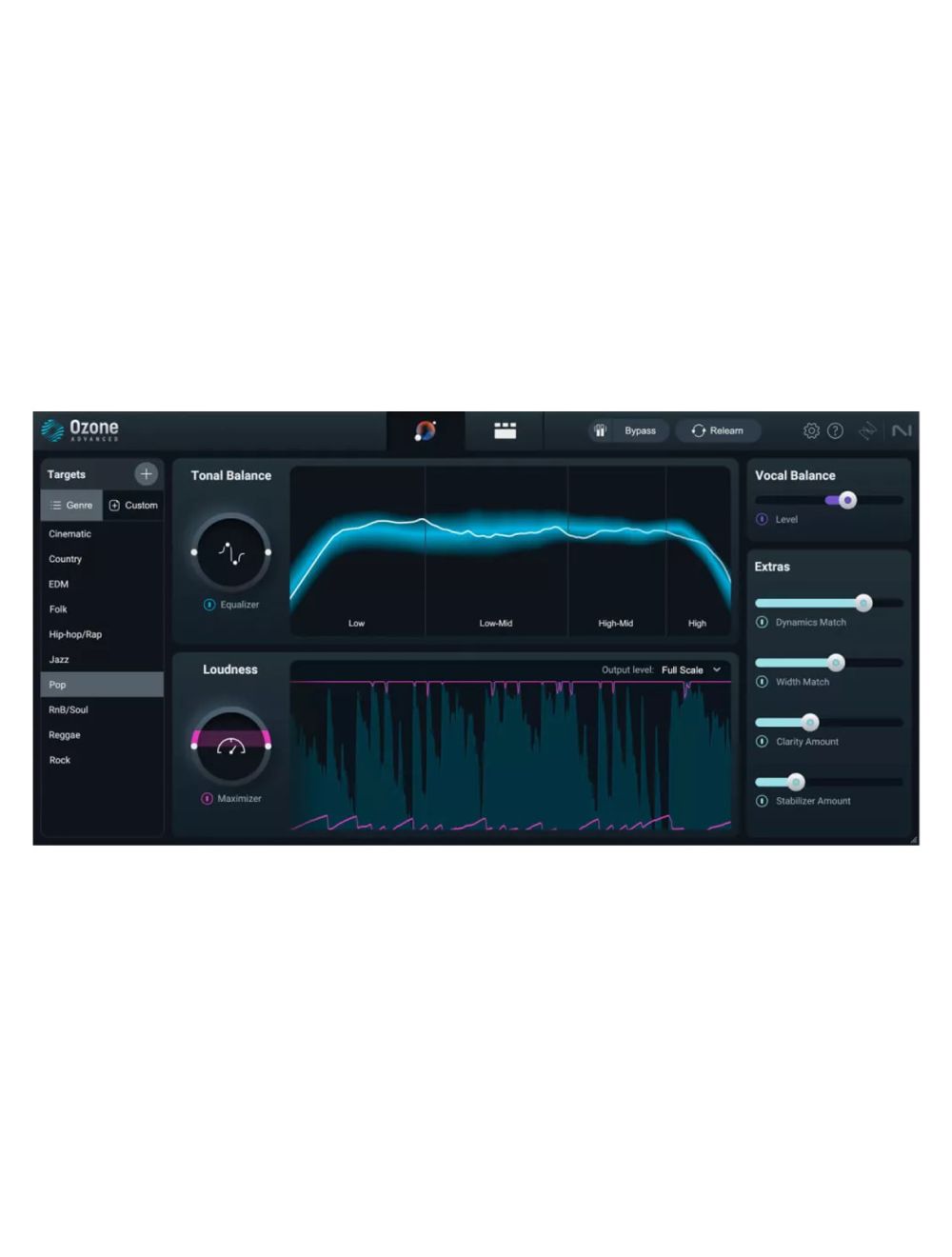Toggle the Vocal Balance Level on or off
The height and width of the screenshot is (1257, 952).
pos(763,519)
